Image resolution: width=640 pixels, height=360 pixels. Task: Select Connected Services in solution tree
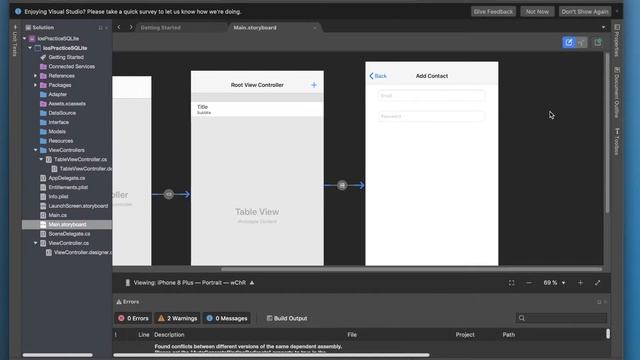[x=71, y=67]
